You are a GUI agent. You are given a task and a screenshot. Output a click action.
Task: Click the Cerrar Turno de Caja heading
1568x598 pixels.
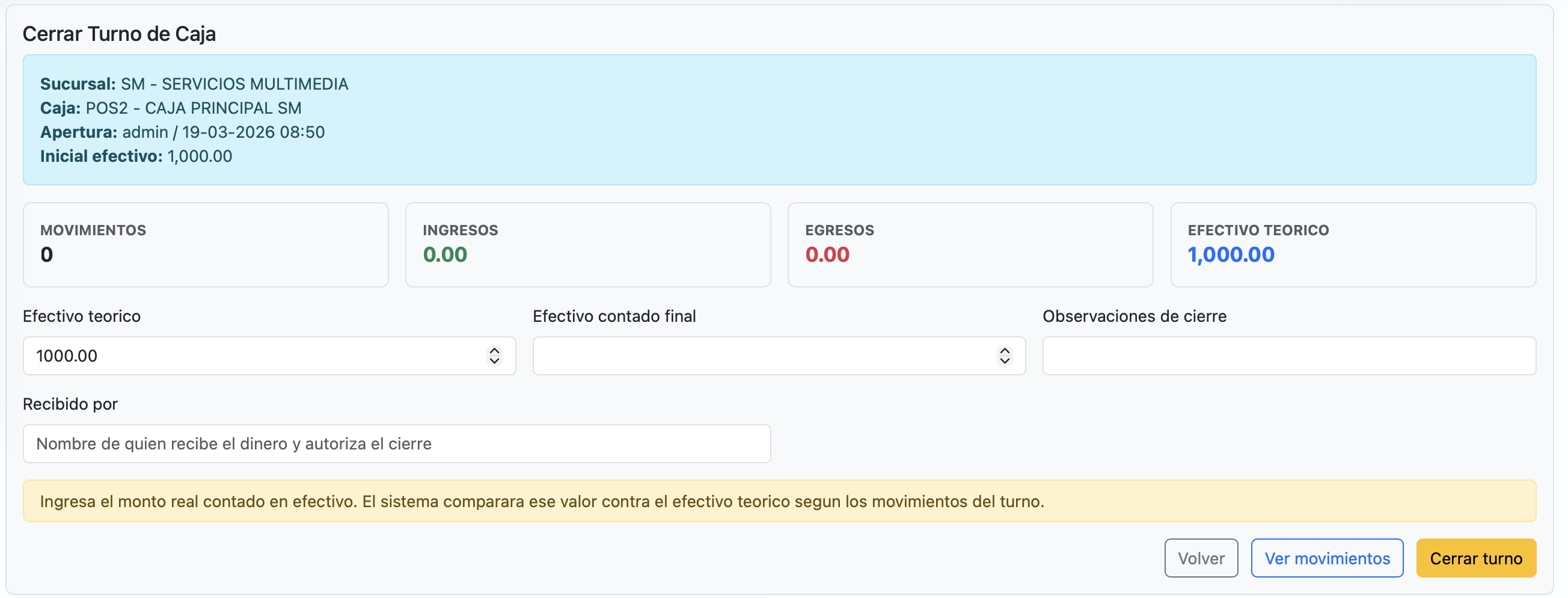coord(119,34)
